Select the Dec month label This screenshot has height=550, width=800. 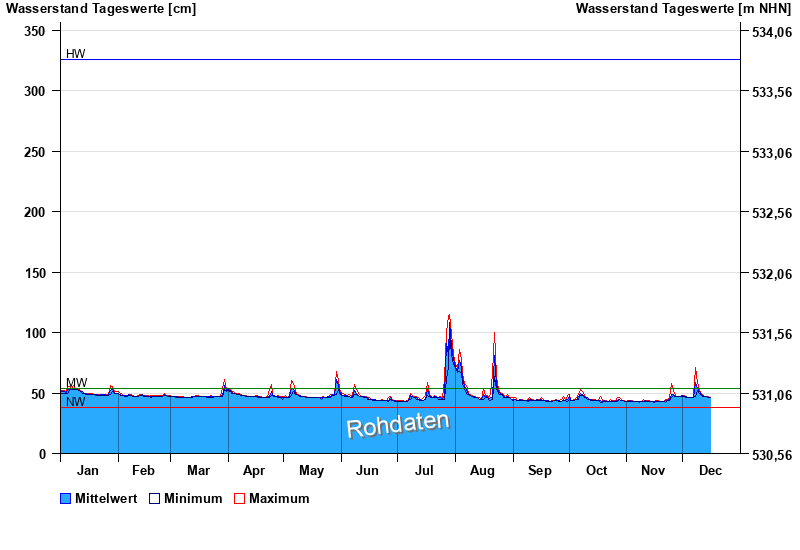click(x=710, y=470)
